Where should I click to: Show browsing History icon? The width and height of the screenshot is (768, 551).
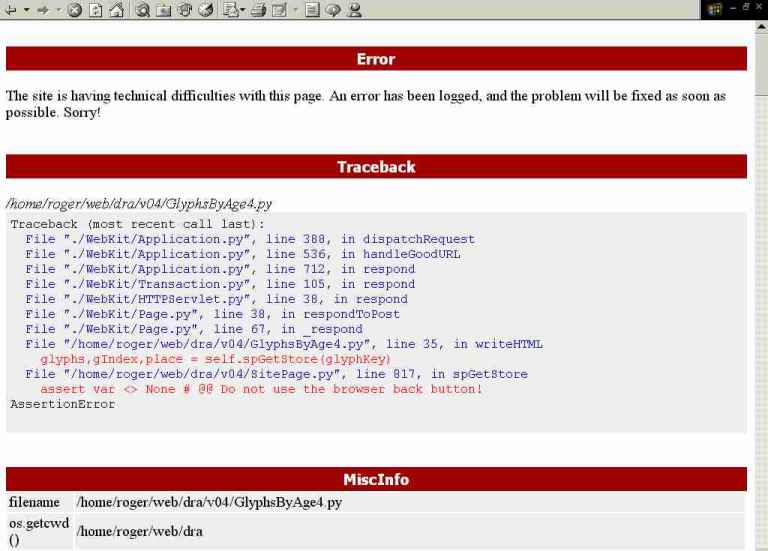pyautogui.click(x=205, y=9)
